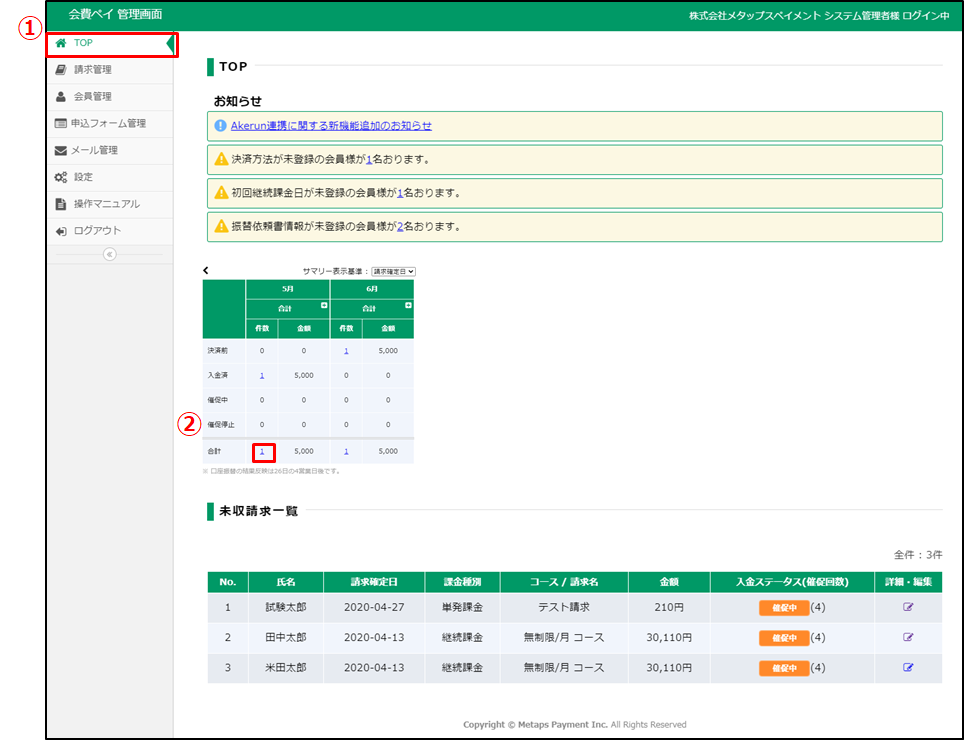964x740 pixels.
Task: Click 催促中 badge in 米田太郎 row
Action: click(784, 668)
